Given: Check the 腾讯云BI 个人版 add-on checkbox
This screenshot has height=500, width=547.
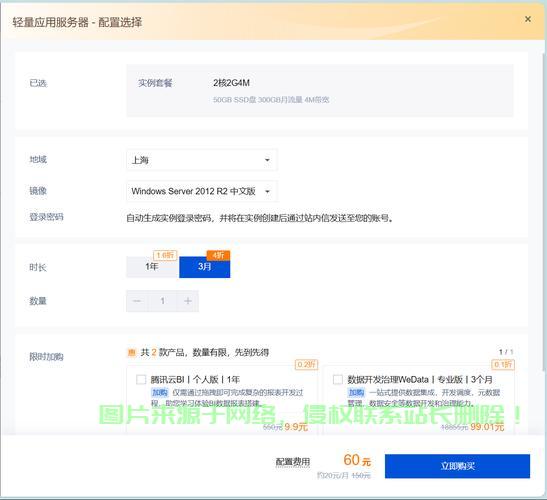Looking at the screenshot, I should [x=141, y=379].
